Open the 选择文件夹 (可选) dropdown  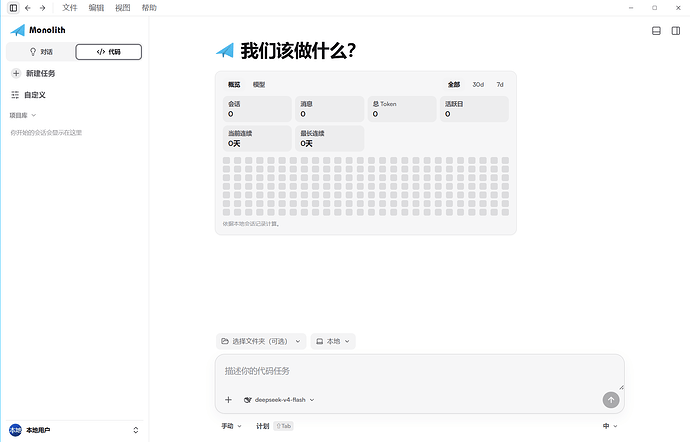tap(261, 342)
